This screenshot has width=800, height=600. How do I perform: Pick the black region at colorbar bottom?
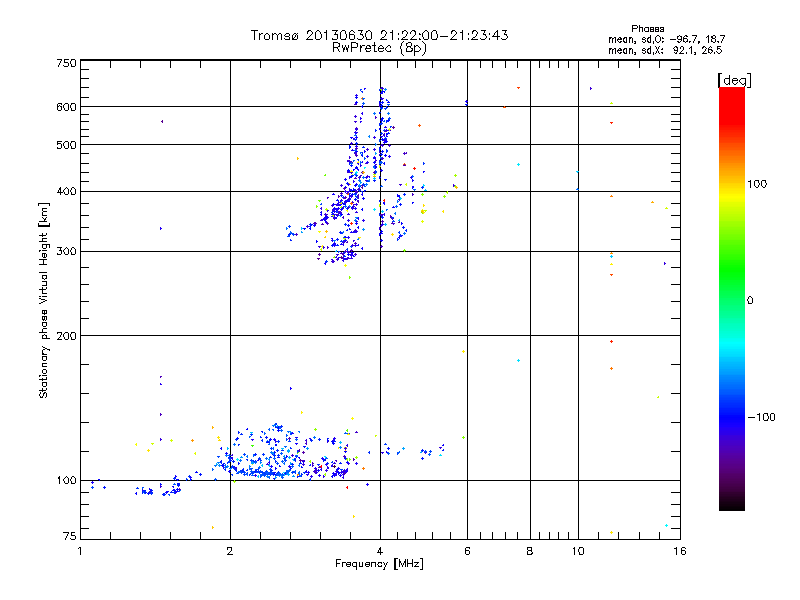pyautogui.click(x=732, y=503)
